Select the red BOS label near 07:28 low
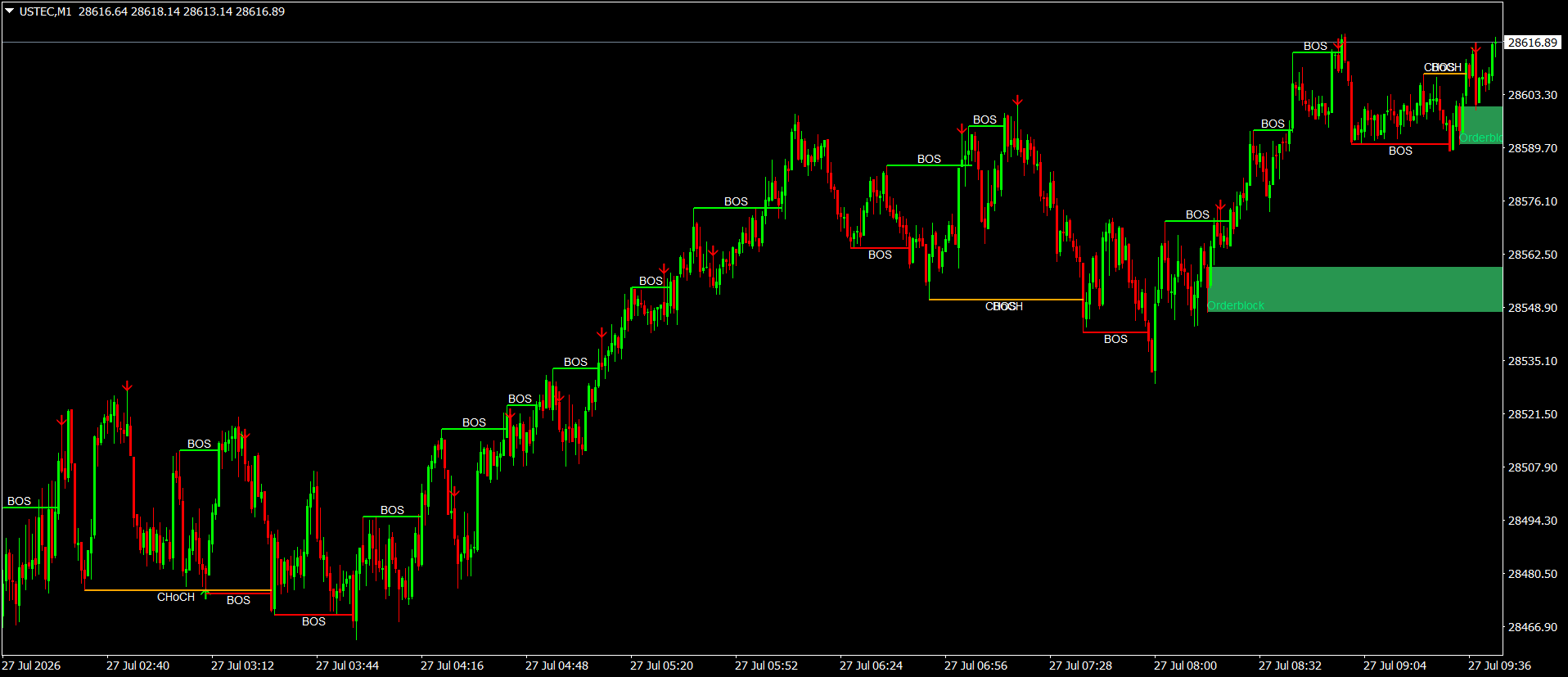The width and height of the screenshot is (1568, 677). [1115, 339]
